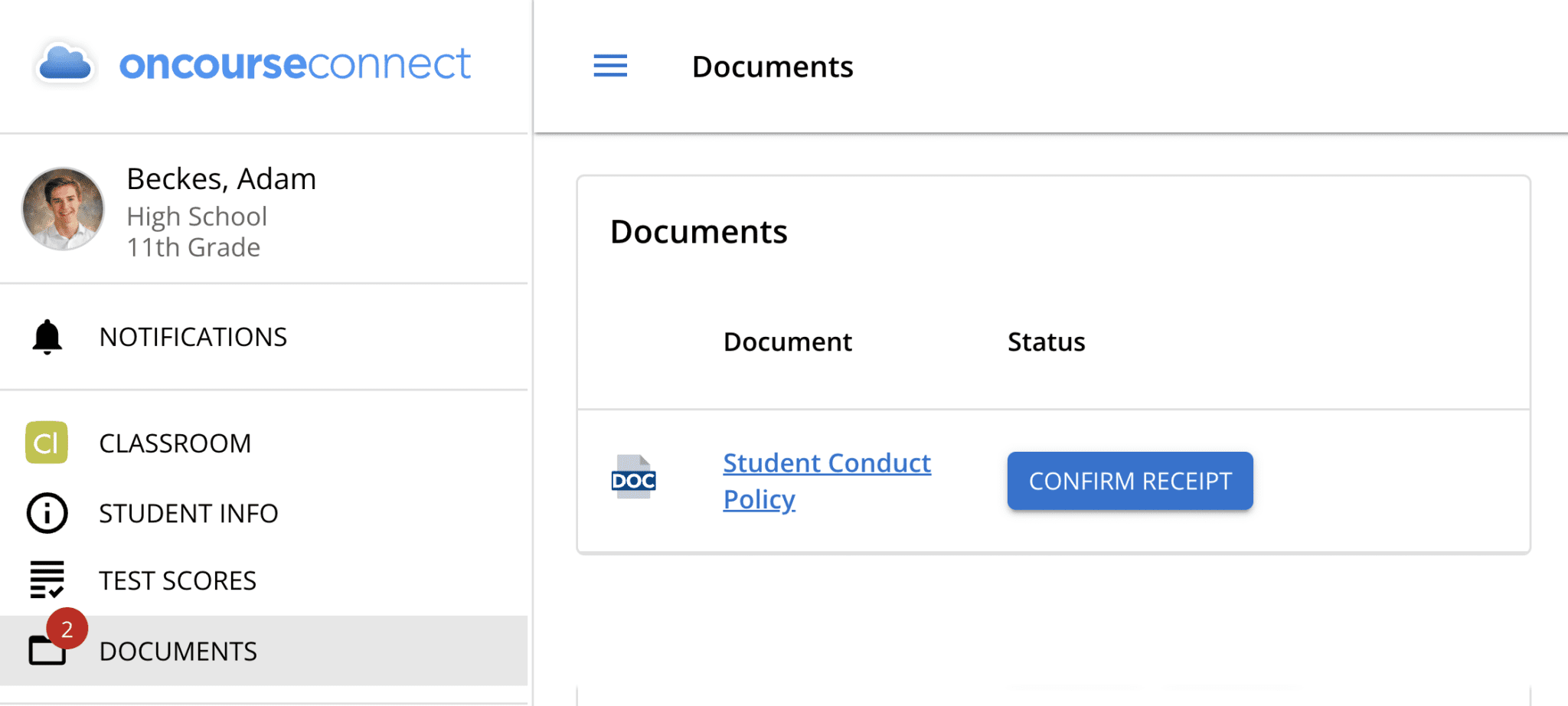Click the red badge showing 2
Screen dimensions: 1568x706
click(x=67, y=629)
